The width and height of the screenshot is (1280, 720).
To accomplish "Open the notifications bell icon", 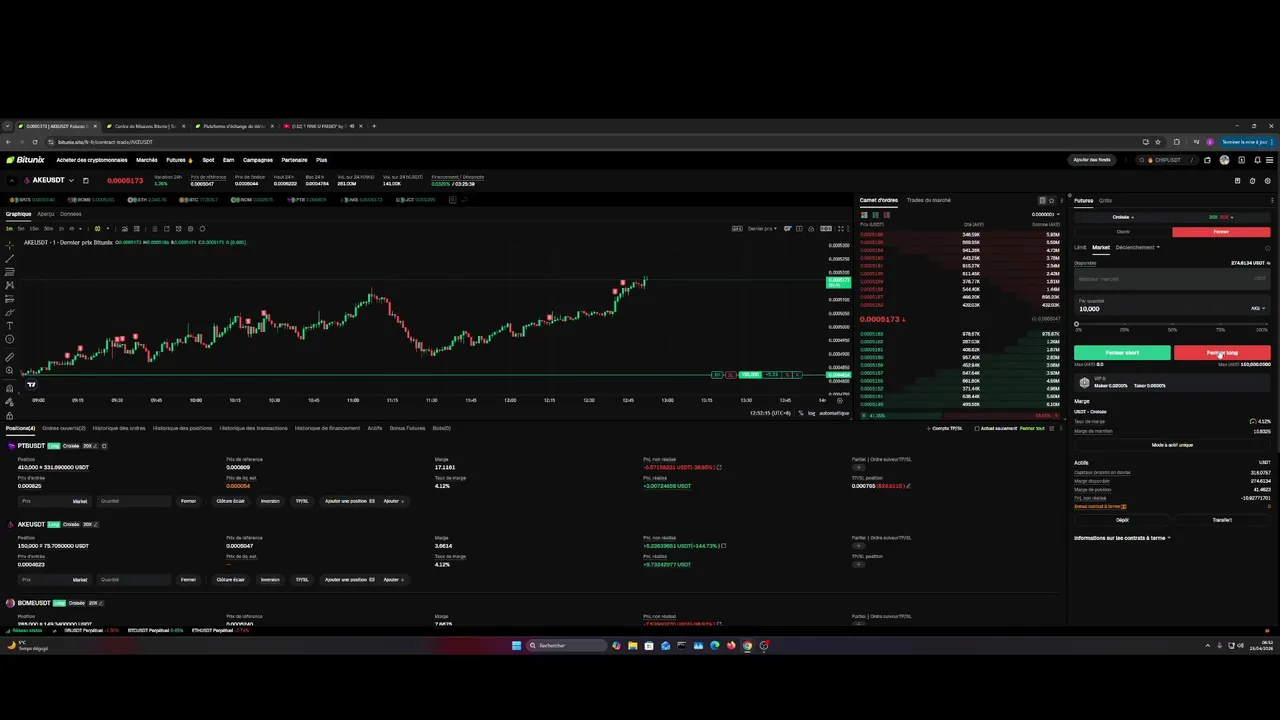I will pyautogui.click(x=1257, y=160).
